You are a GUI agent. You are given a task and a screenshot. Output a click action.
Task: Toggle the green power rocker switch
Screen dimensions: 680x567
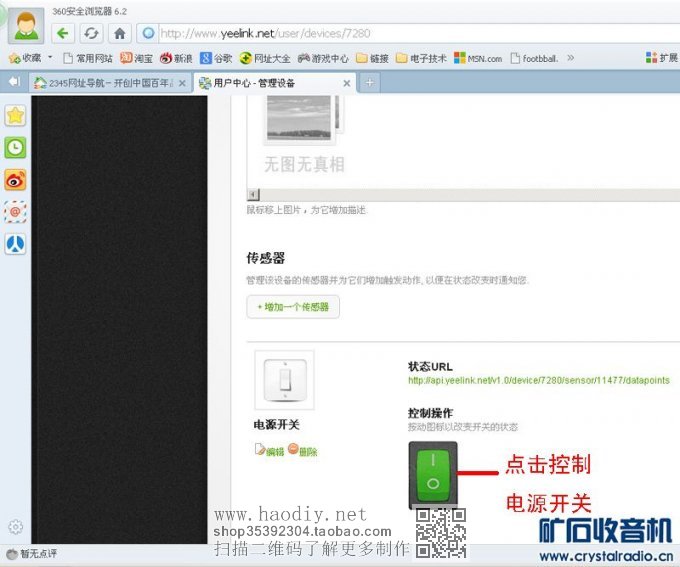pyautogui.click(x=432, y=475)
